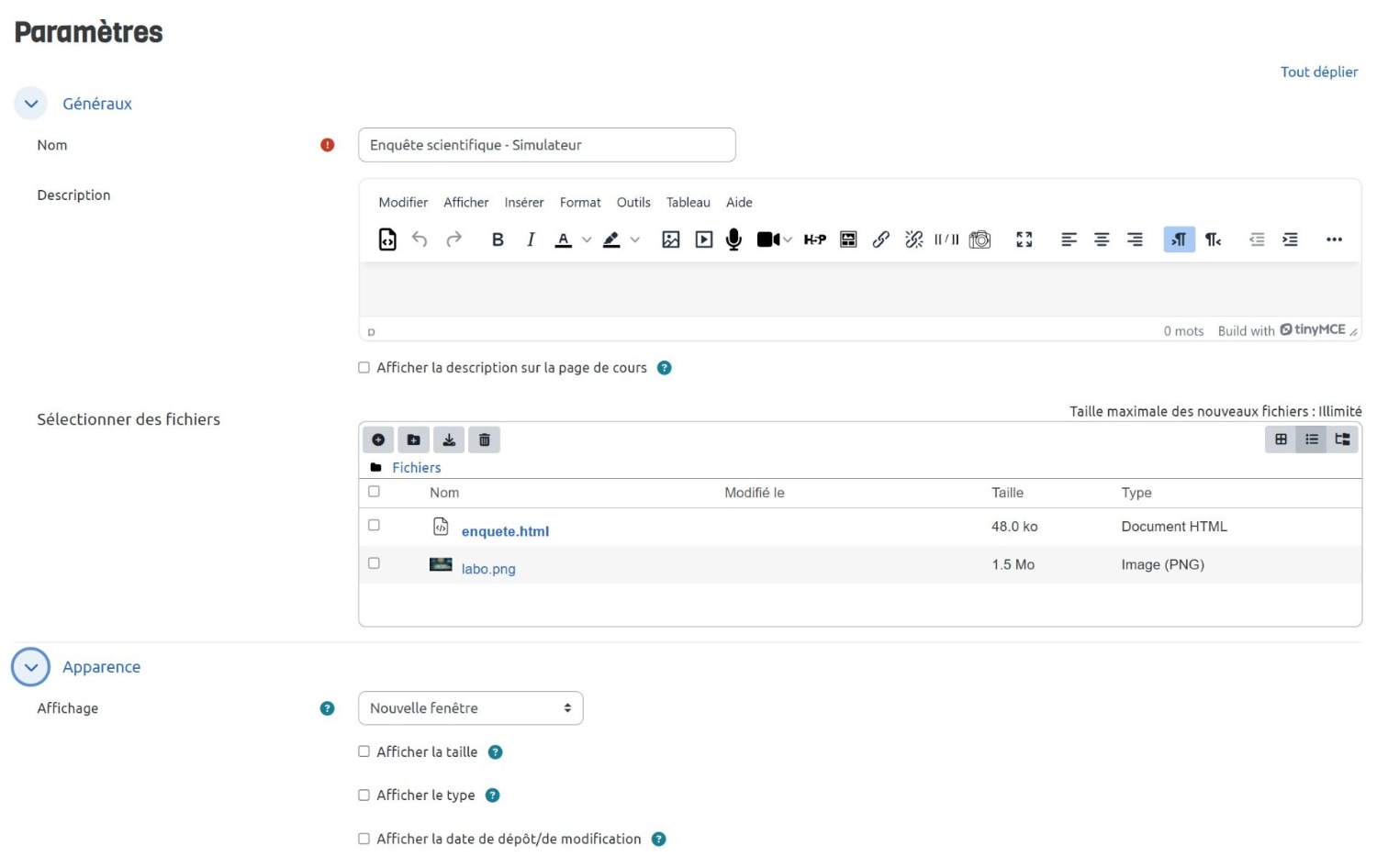Click the create folder icon
The width and height of the screenshot is (1377, 868).
tap(413, 440)
